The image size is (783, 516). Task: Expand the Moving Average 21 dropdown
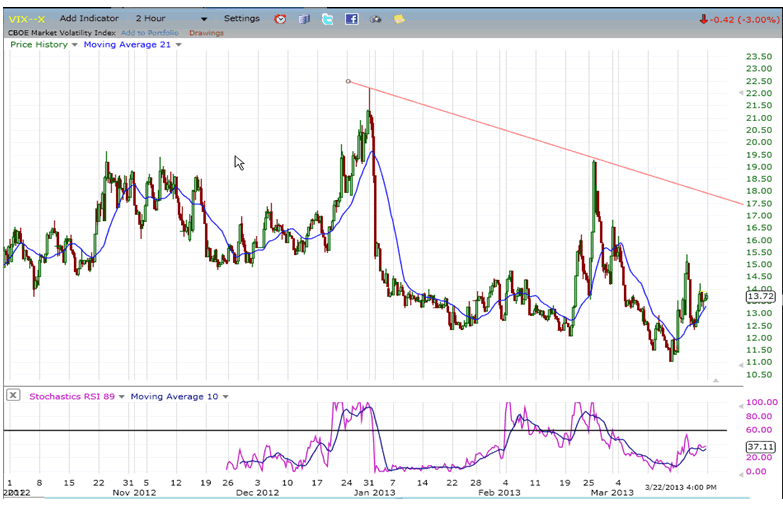(x=179, y=45)
